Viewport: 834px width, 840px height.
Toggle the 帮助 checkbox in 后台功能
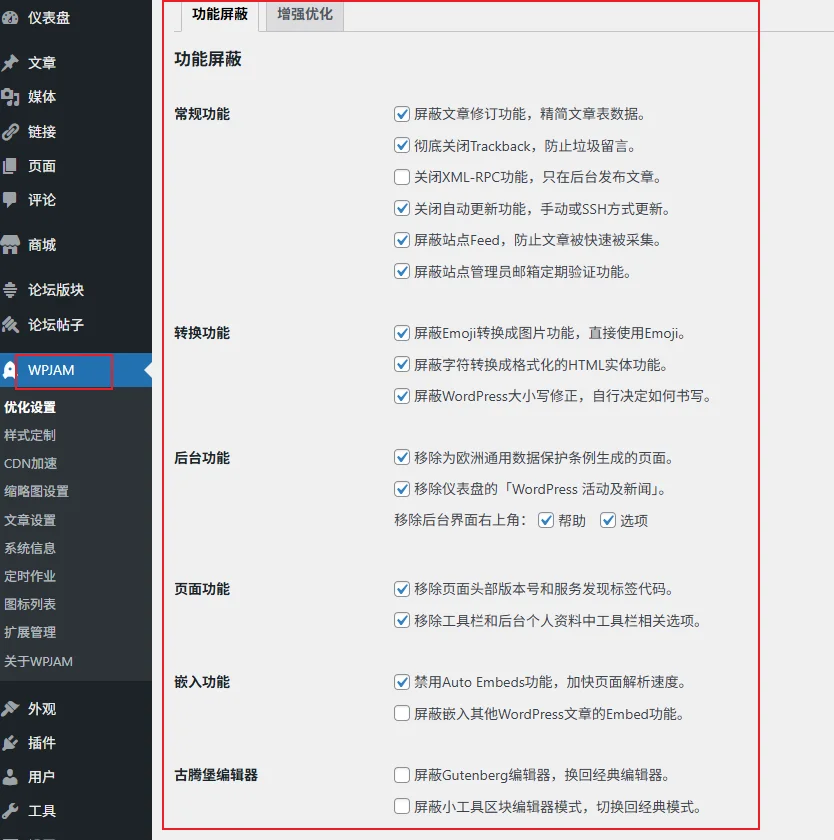coord(546,521)
